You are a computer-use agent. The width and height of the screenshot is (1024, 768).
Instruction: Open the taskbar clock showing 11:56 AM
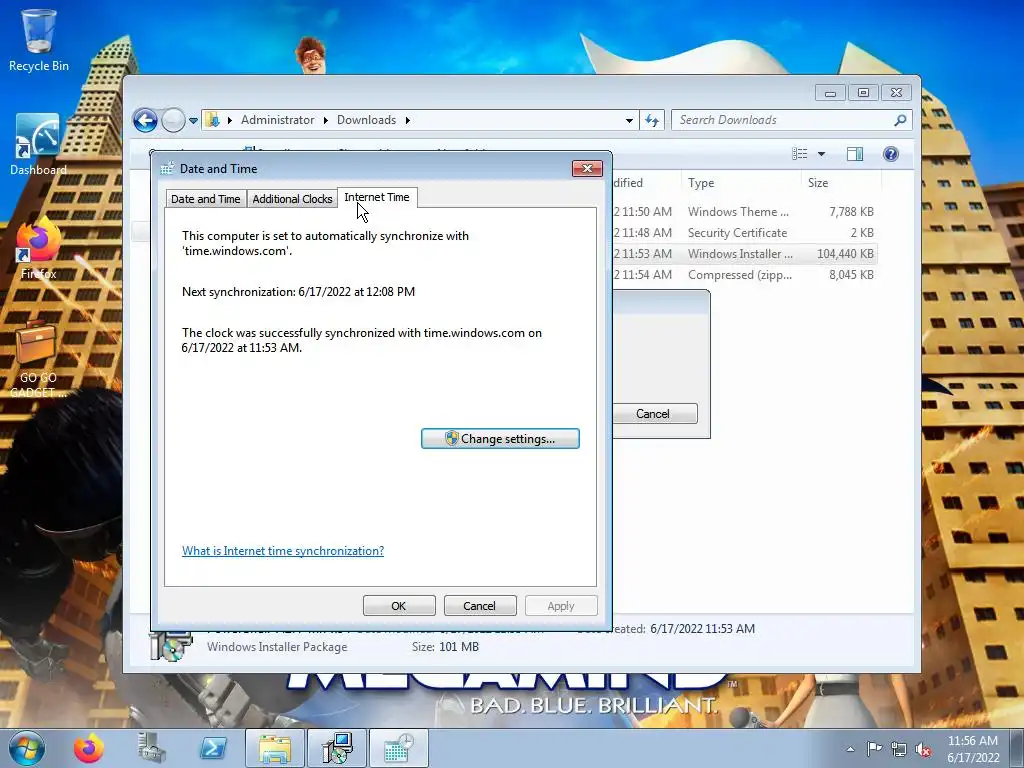pos(972,749)
